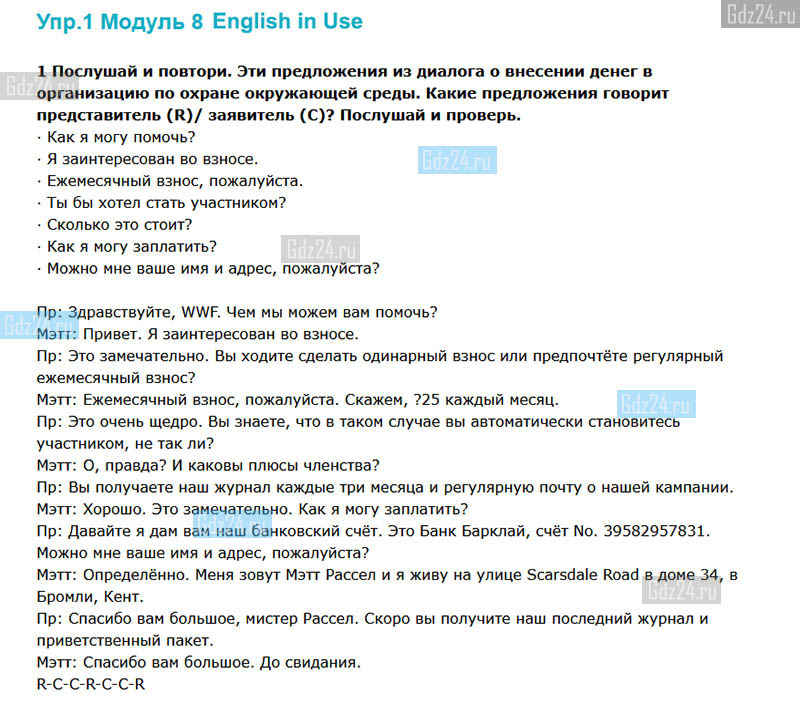
Task: Click line 'Бромли, Кент.'
Action: [x=90, y=597]
